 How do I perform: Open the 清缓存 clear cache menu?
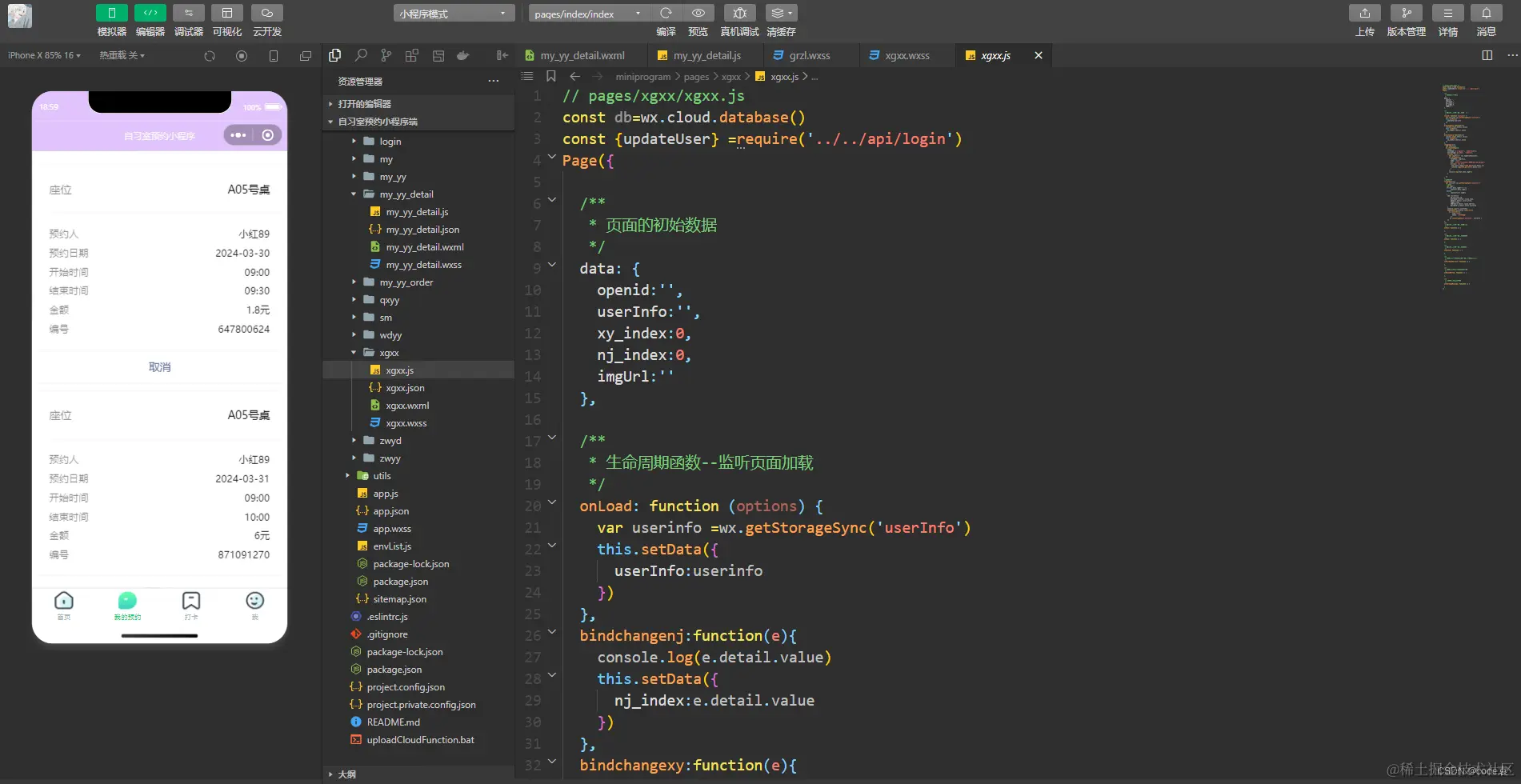781,13
